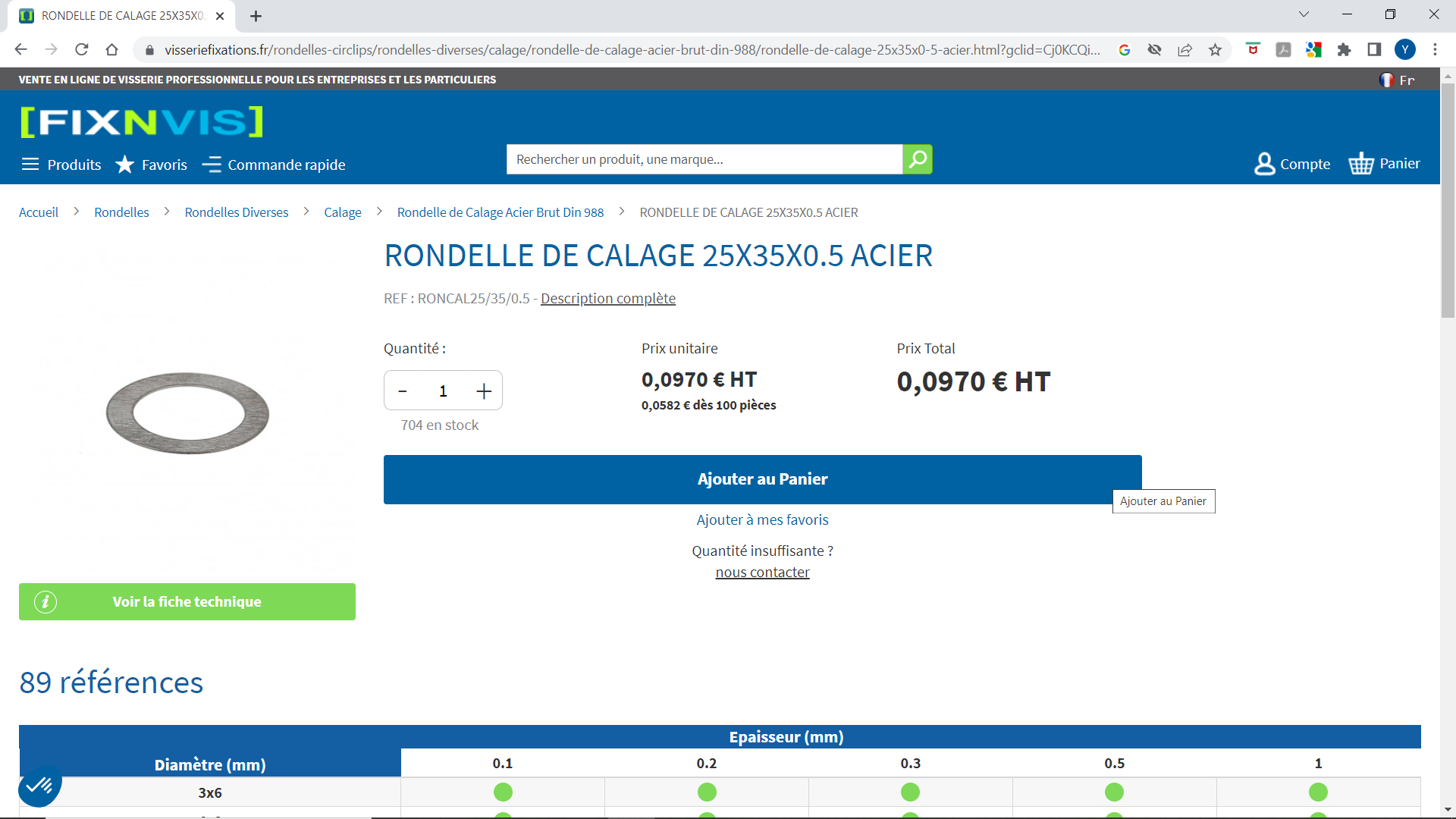1456x819 pixels.
Task: Expand the Chrome tab search chevron
Action: (x=1304, y=14)
